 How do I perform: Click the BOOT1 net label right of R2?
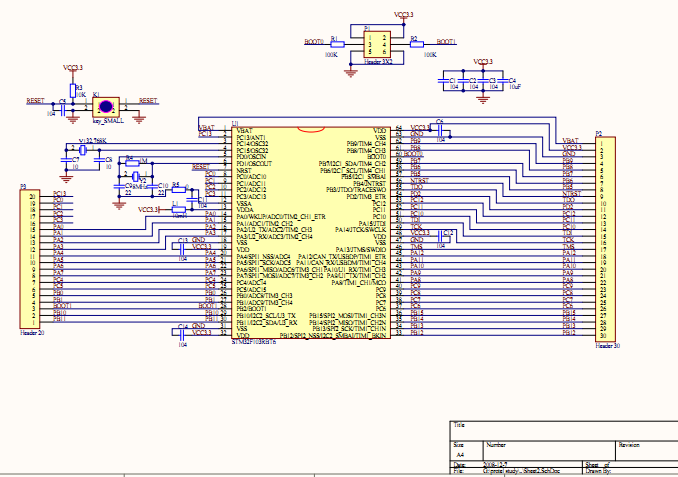[x=446, y=42]
